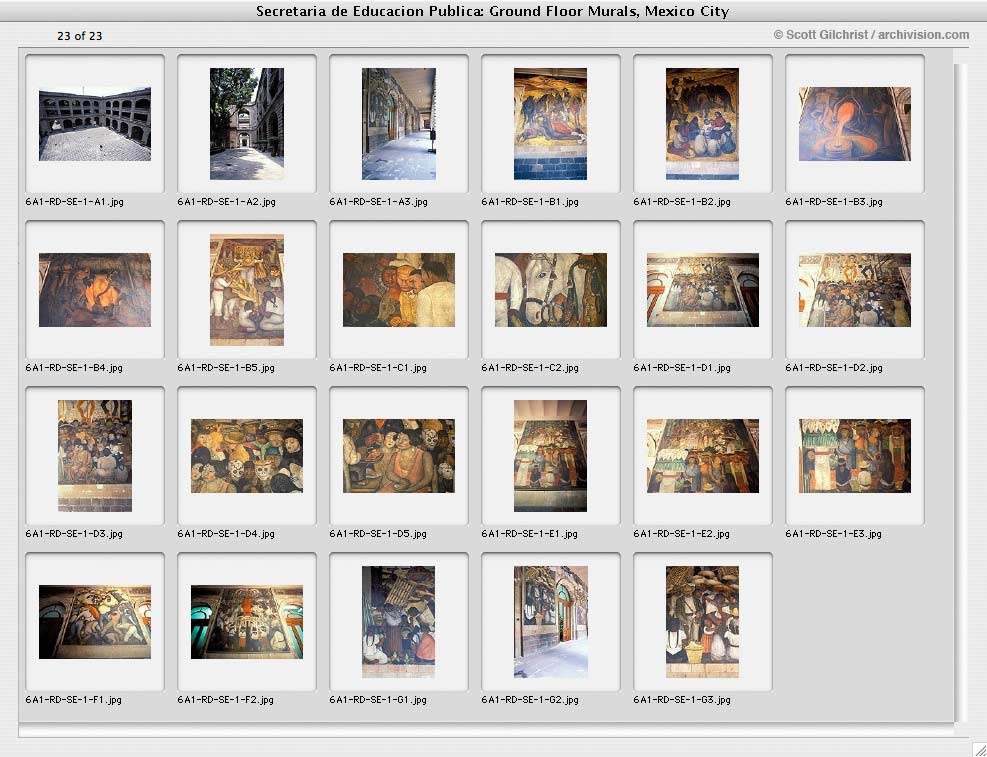Image resolution: width=987 pixels, height=757 pixels.
Task: Click the filename label 6A1-RD-SE-1-D4.jpg
Action: point(226,534)
